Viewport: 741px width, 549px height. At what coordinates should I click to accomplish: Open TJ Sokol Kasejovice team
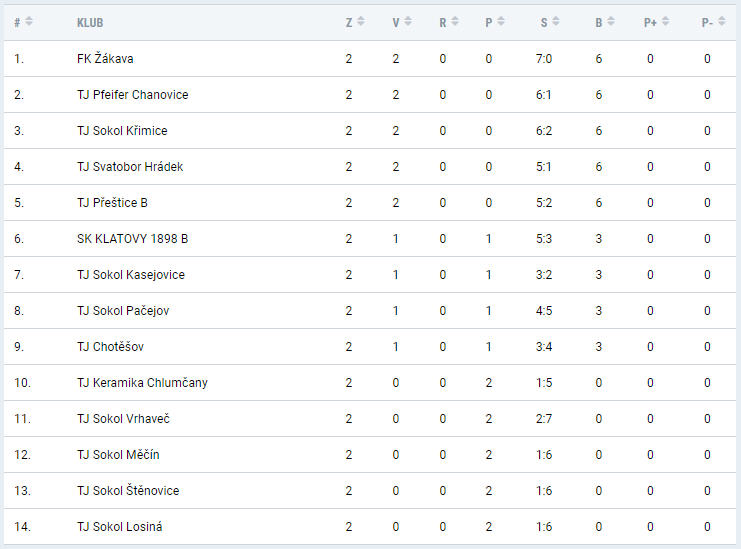tap(131, 274)
